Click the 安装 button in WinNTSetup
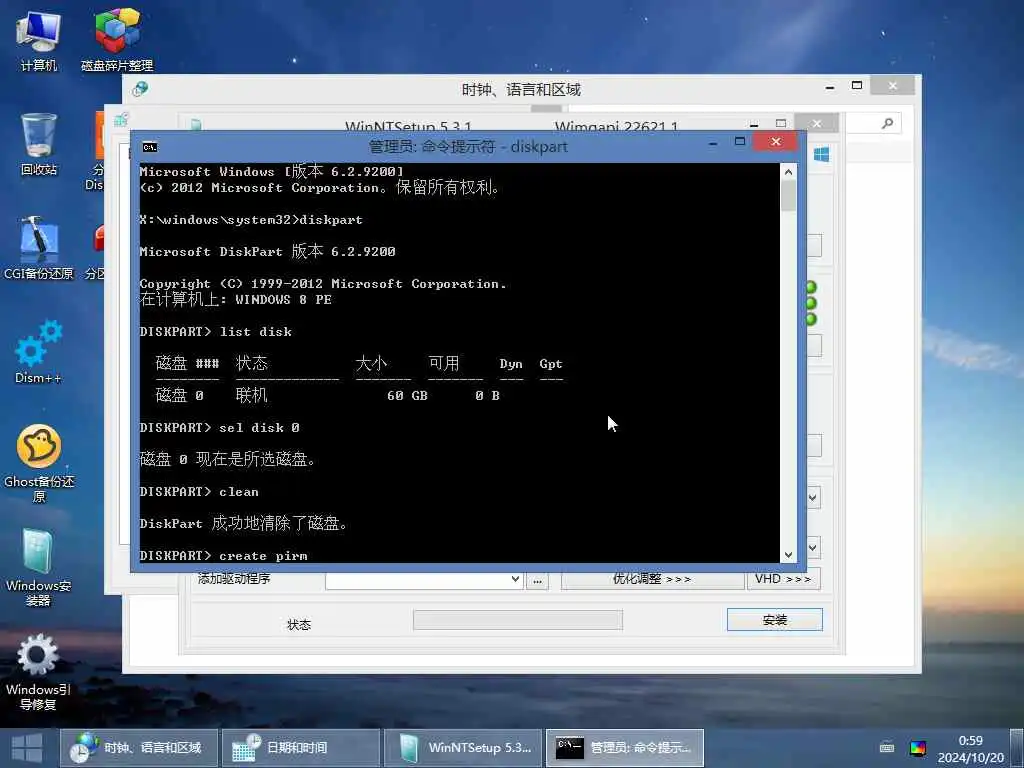The height and width of the screenshot is (768, 1024). 775,620
